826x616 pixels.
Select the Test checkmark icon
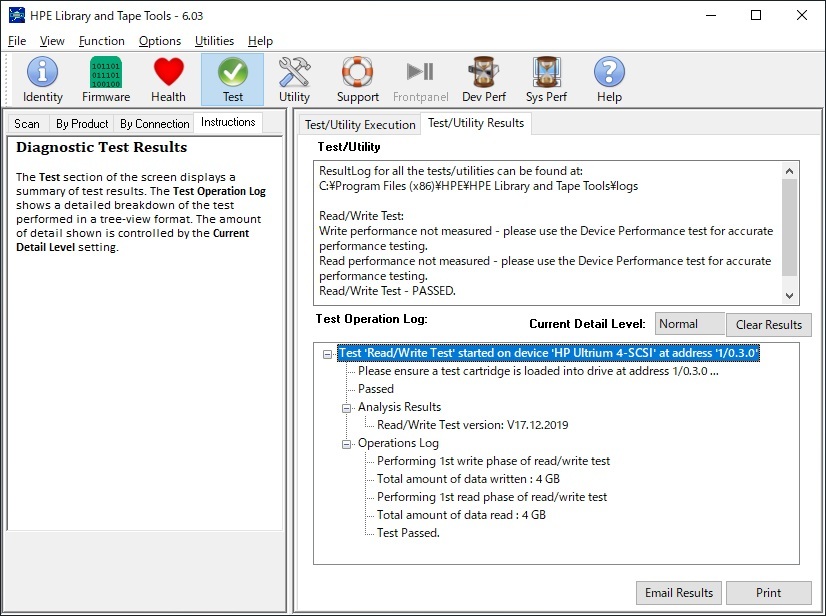click(232, 80)
